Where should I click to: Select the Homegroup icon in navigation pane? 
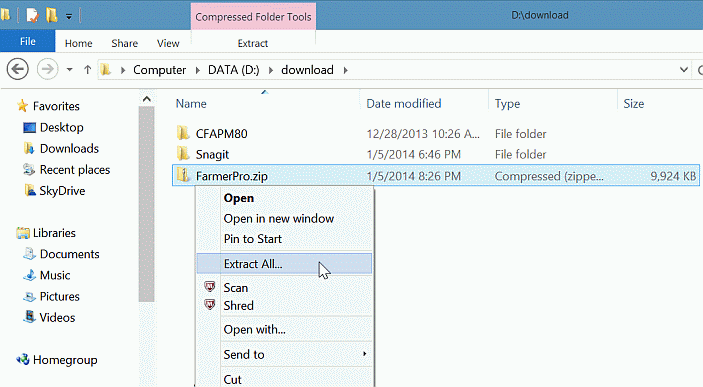click(23, 360)
